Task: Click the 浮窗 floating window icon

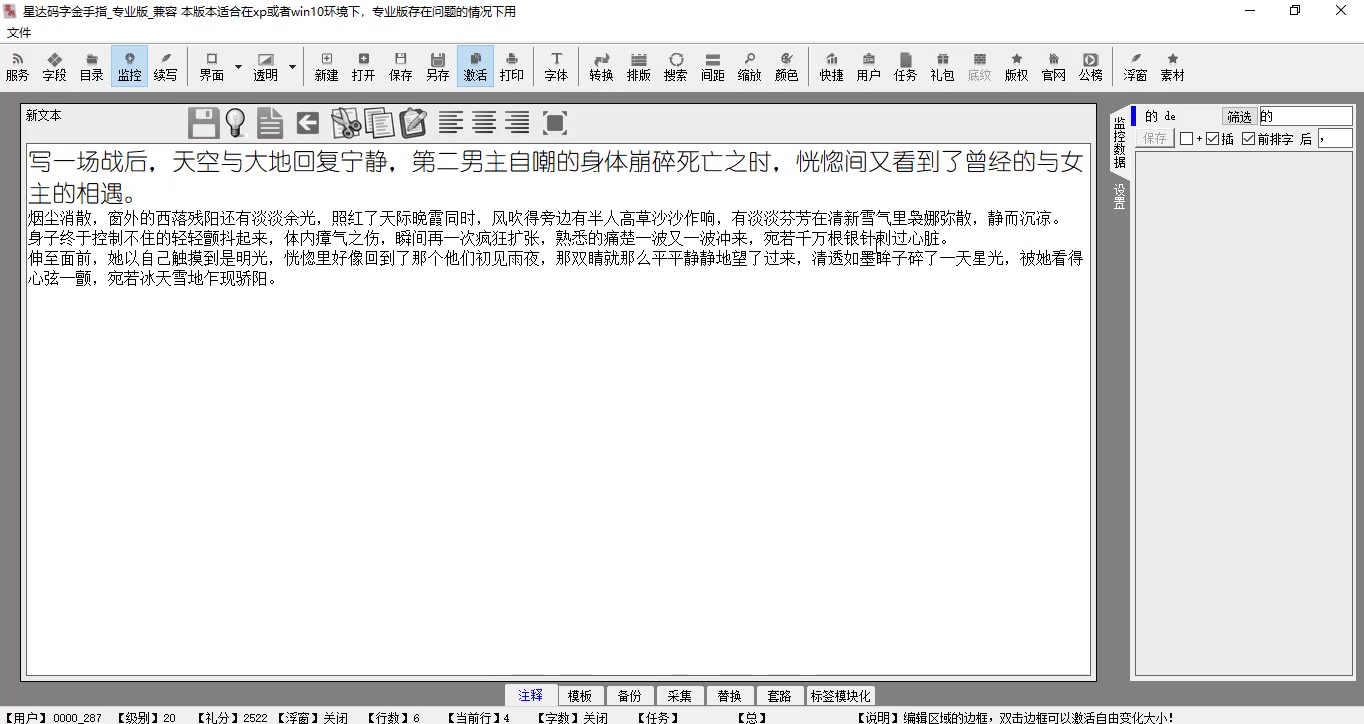Action: (x=1135, y=66)
